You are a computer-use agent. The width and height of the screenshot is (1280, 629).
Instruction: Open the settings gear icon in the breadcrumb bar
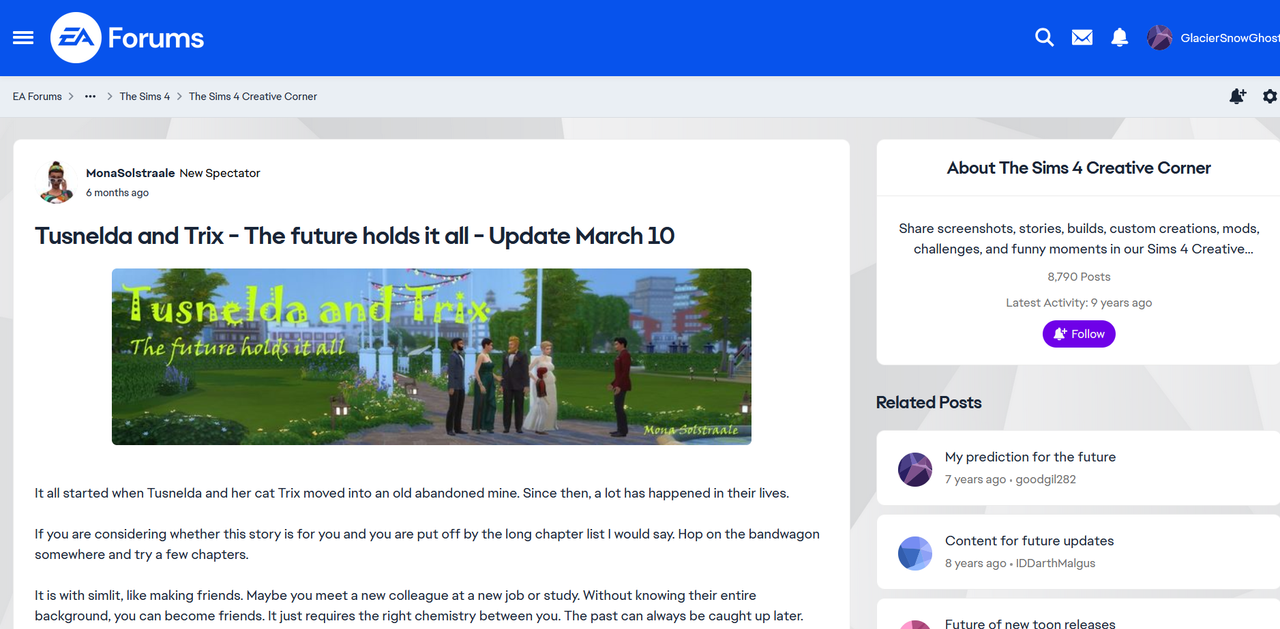[x=1270, y=96]
